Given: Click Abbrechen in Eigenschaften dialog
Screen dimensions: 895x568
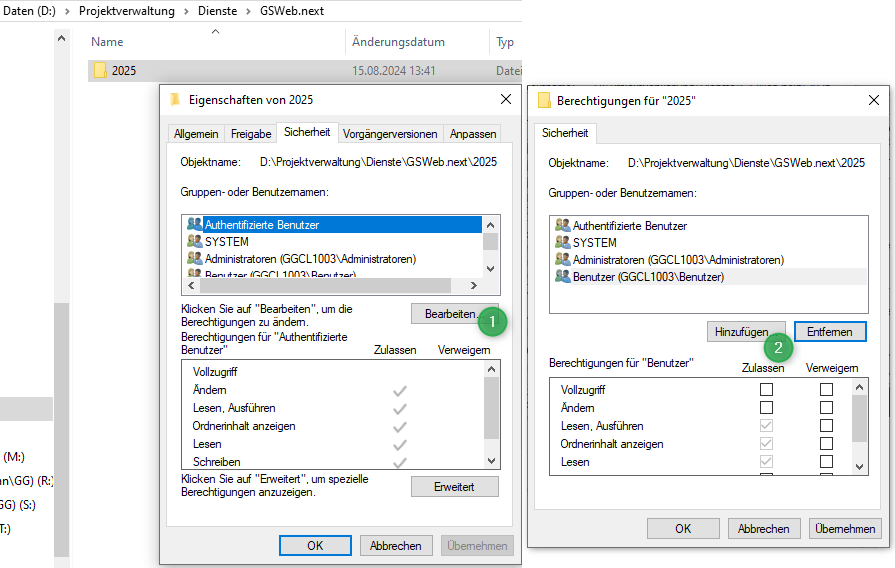Looking at the screenshot, I should pyautogui.click(x=396, y=546).
